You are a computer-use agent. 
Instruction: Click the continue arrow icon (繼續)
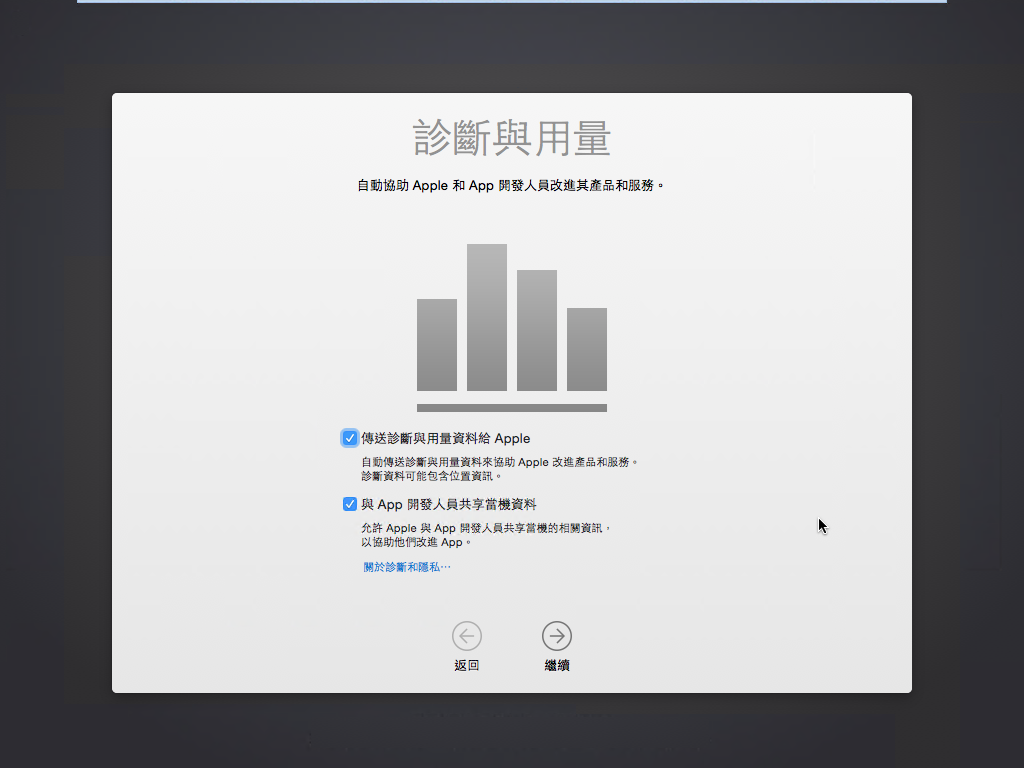pos(557,636)
